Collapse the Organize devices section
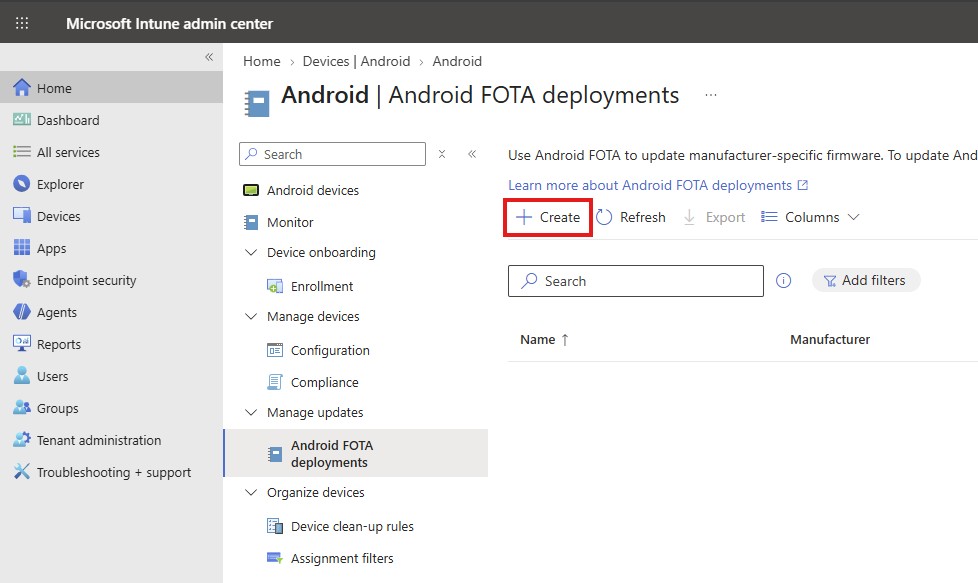978x583 pixels. (251, 493)
